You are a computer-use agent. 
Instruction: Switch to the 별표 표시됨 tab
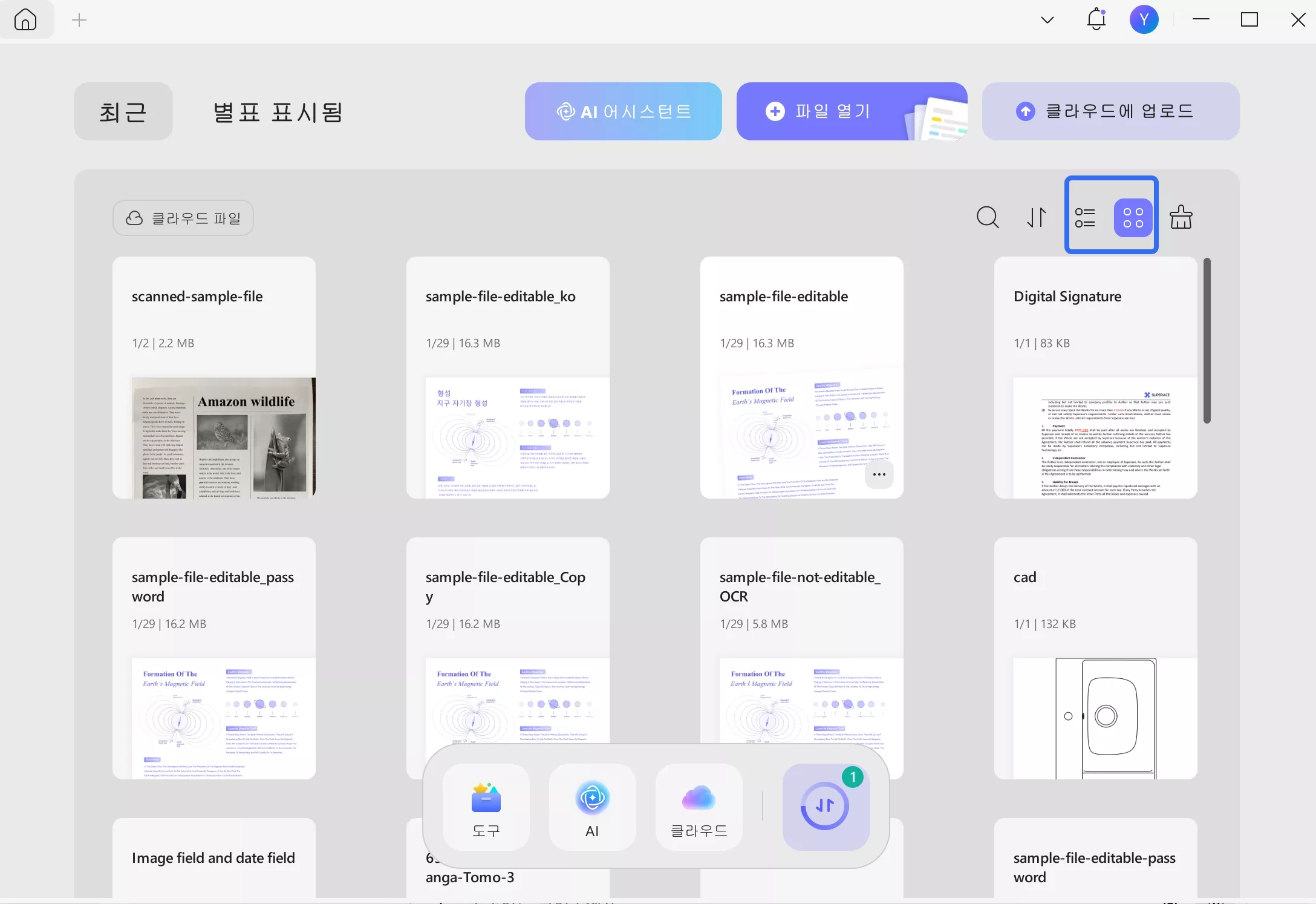[278, 112]
